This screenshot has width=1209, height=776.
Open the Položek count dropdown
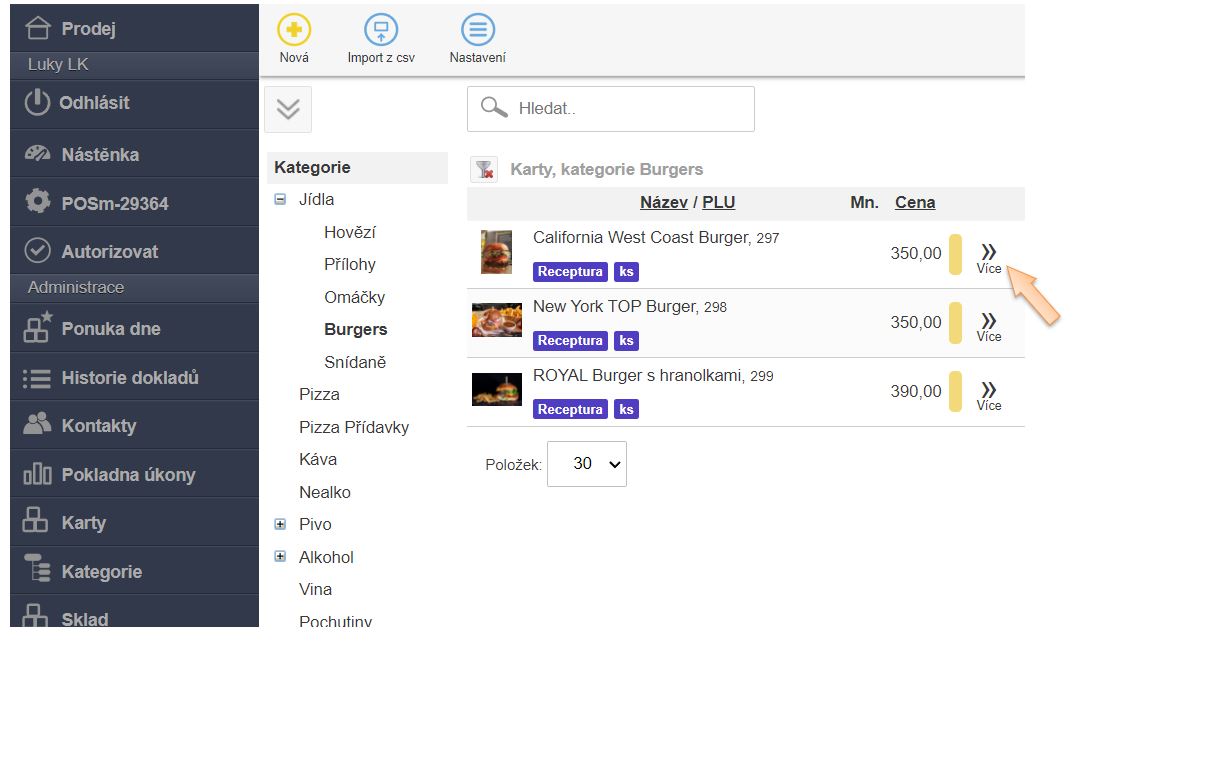(x=587, y=464)
